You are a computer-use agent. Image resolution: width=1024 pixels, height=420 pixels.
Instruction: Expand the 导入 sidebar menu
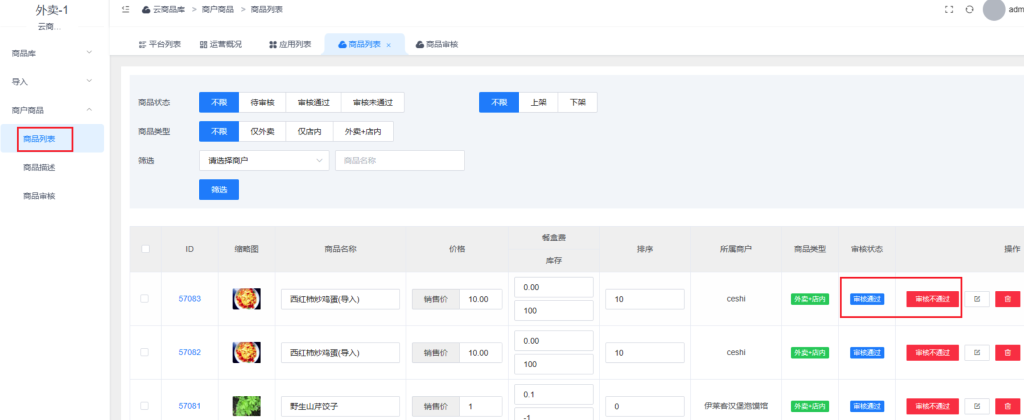52,81
